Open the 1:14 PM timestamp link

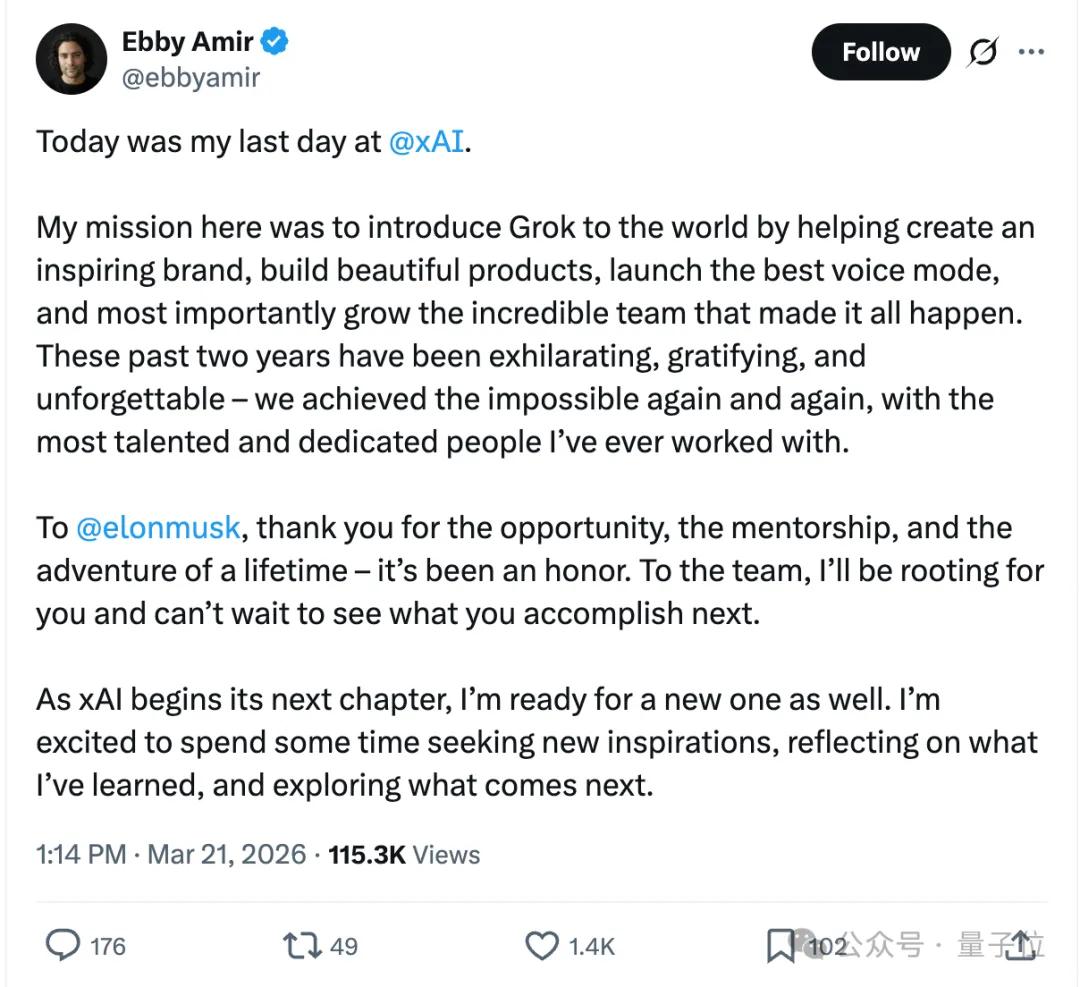click(x=81, y=854)
